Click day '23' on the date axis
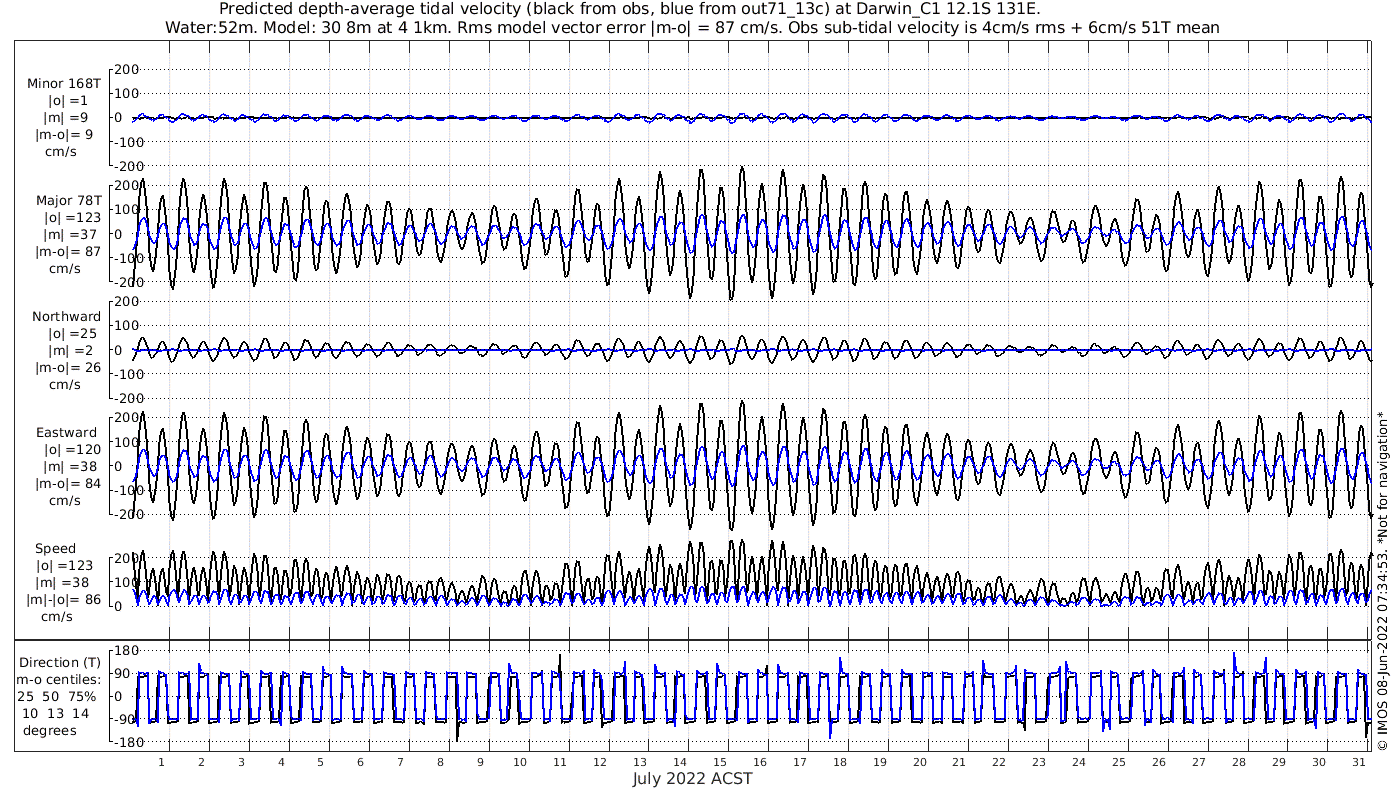1400x800 pixels. (1040, 762)
